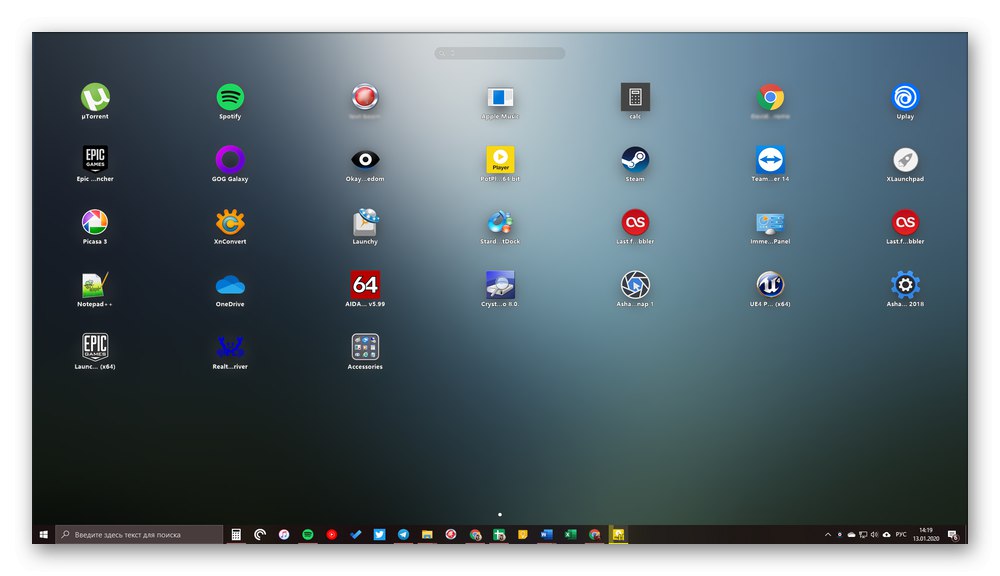Launch the Launchy icon
The height and width of the screenshot is (576, 1000).
[365, 222]
